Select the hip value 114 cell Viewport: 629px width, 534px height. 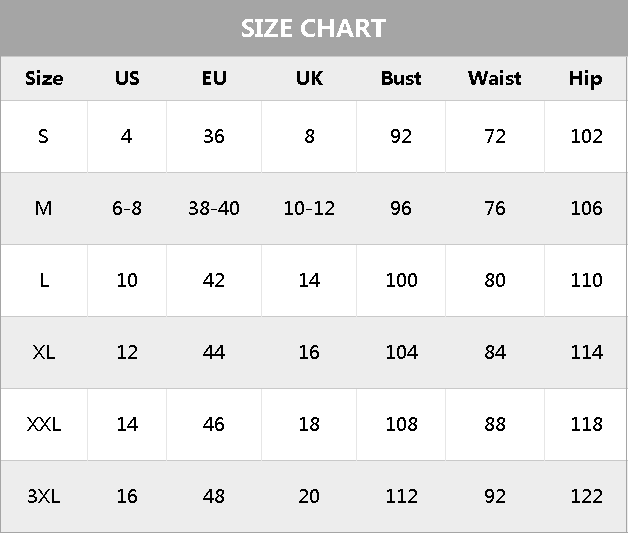(586, 352)
